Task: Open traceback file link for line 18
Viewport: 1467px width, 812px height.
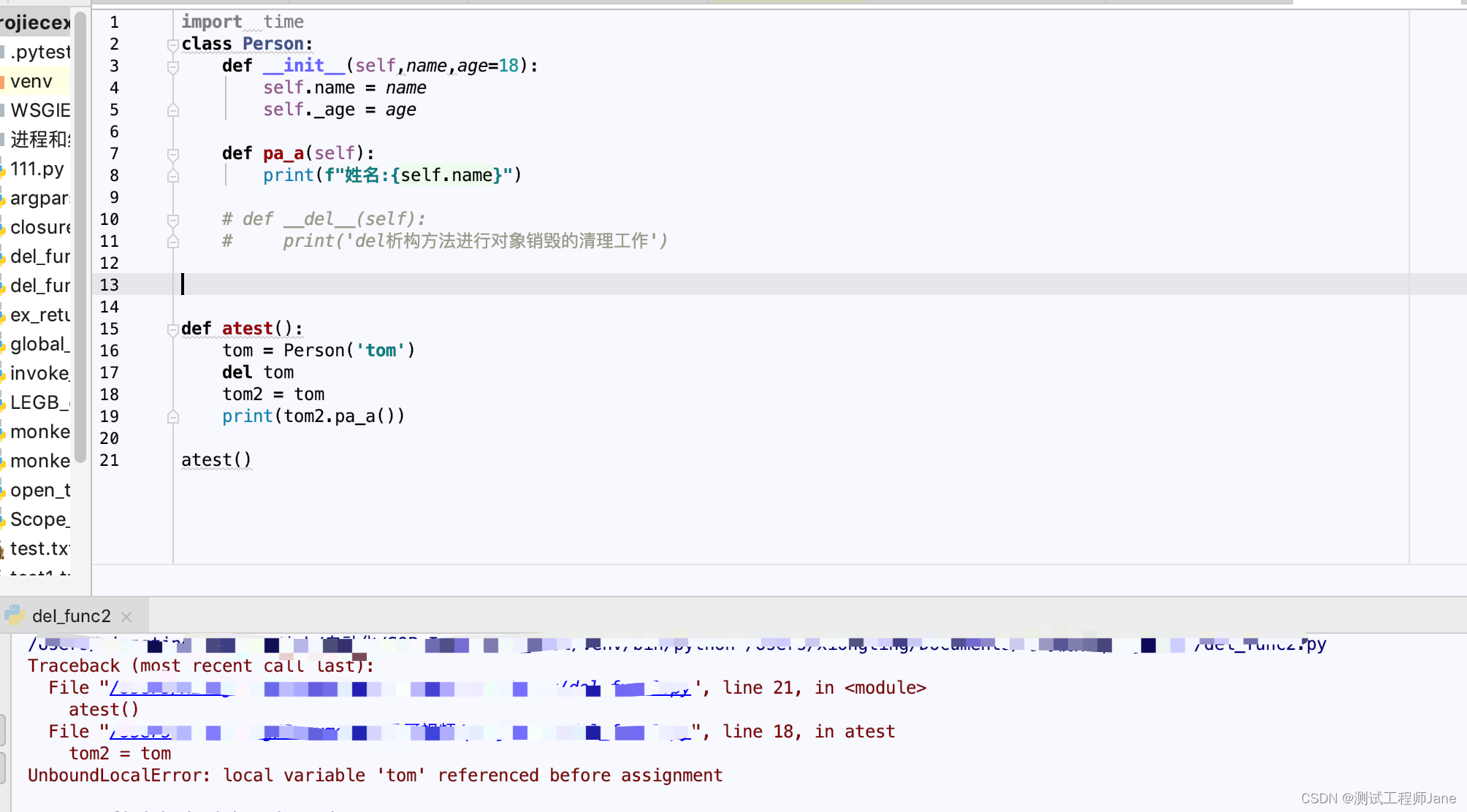Action: pos(400,732)
